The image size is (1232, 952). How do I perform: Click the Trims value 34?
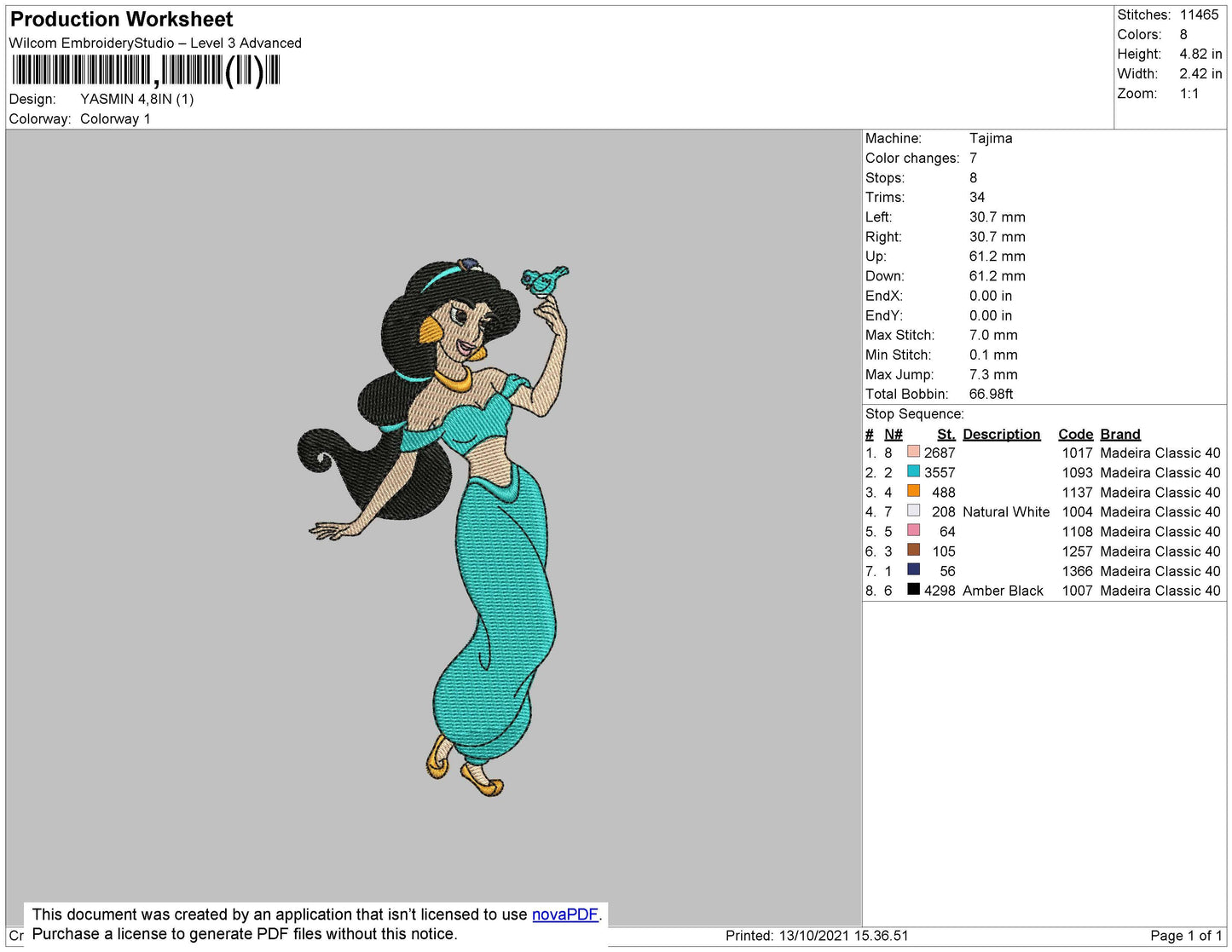[x=977, y=197]
